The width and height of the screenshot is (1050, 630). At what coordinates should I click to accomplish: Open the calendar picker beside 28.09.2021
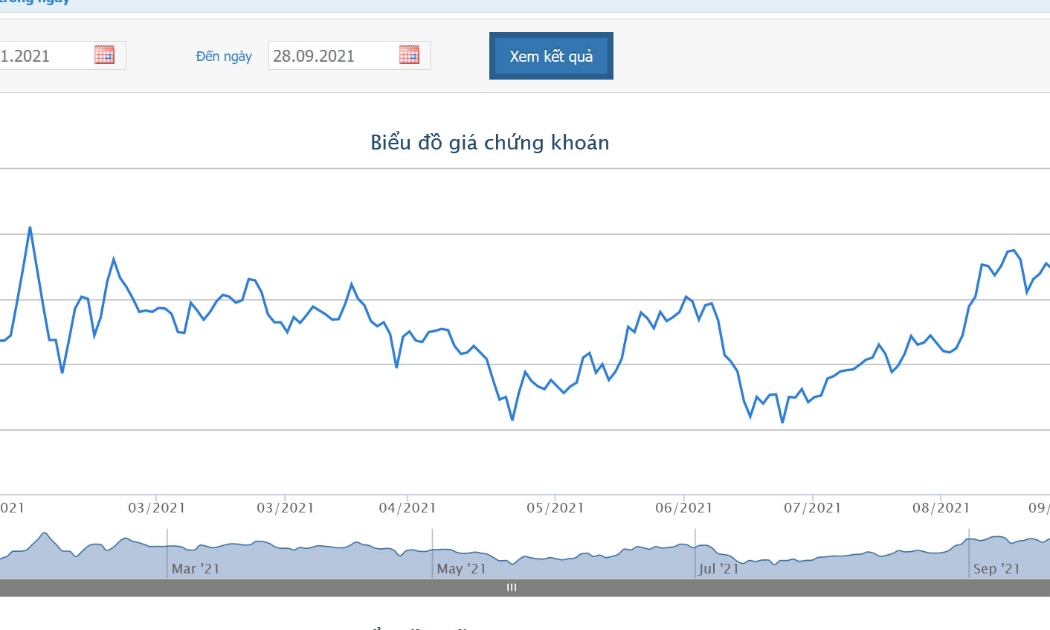[409, 55]
